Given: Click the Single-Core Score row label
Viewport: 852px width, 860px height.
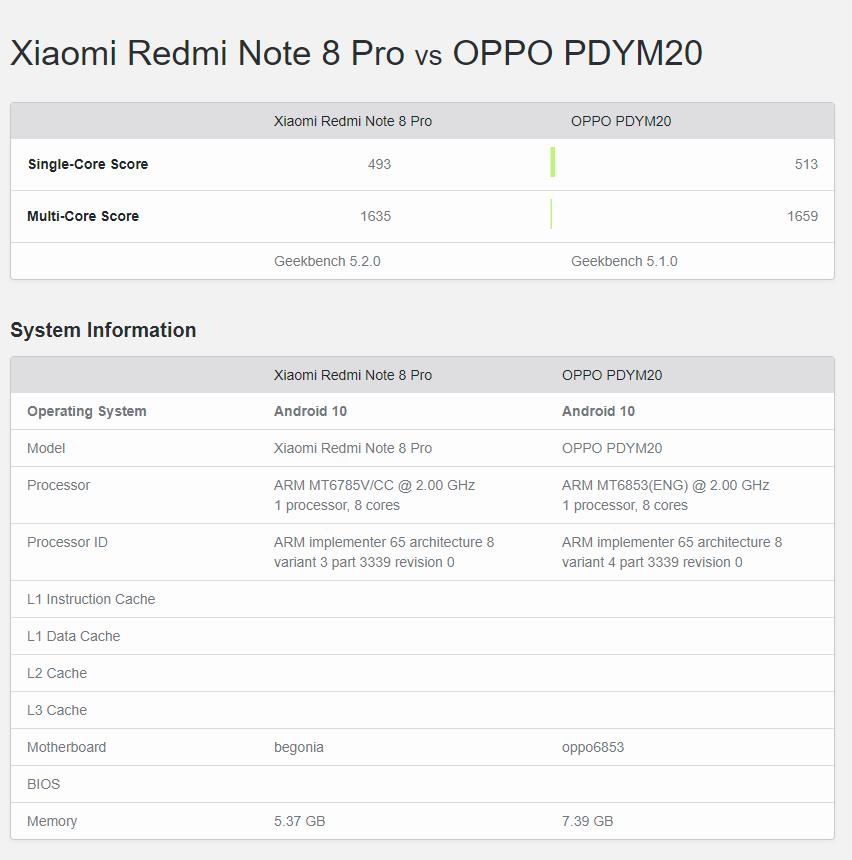Looking at the screenshot, I should pos(88,164).
